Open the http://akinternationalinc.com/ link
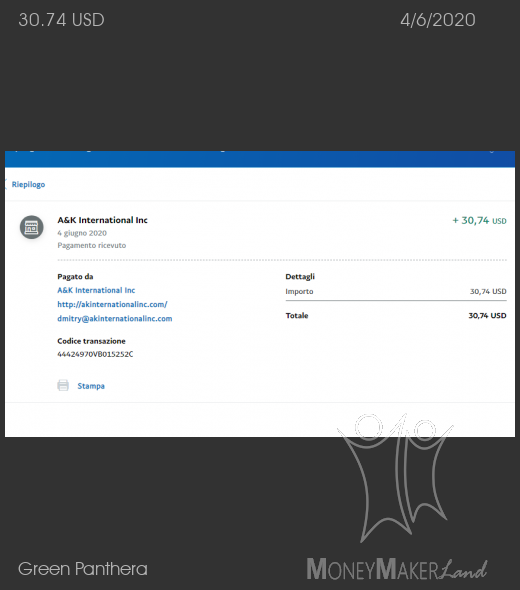This screenshot has width=520, height=590. click(112, 304)
